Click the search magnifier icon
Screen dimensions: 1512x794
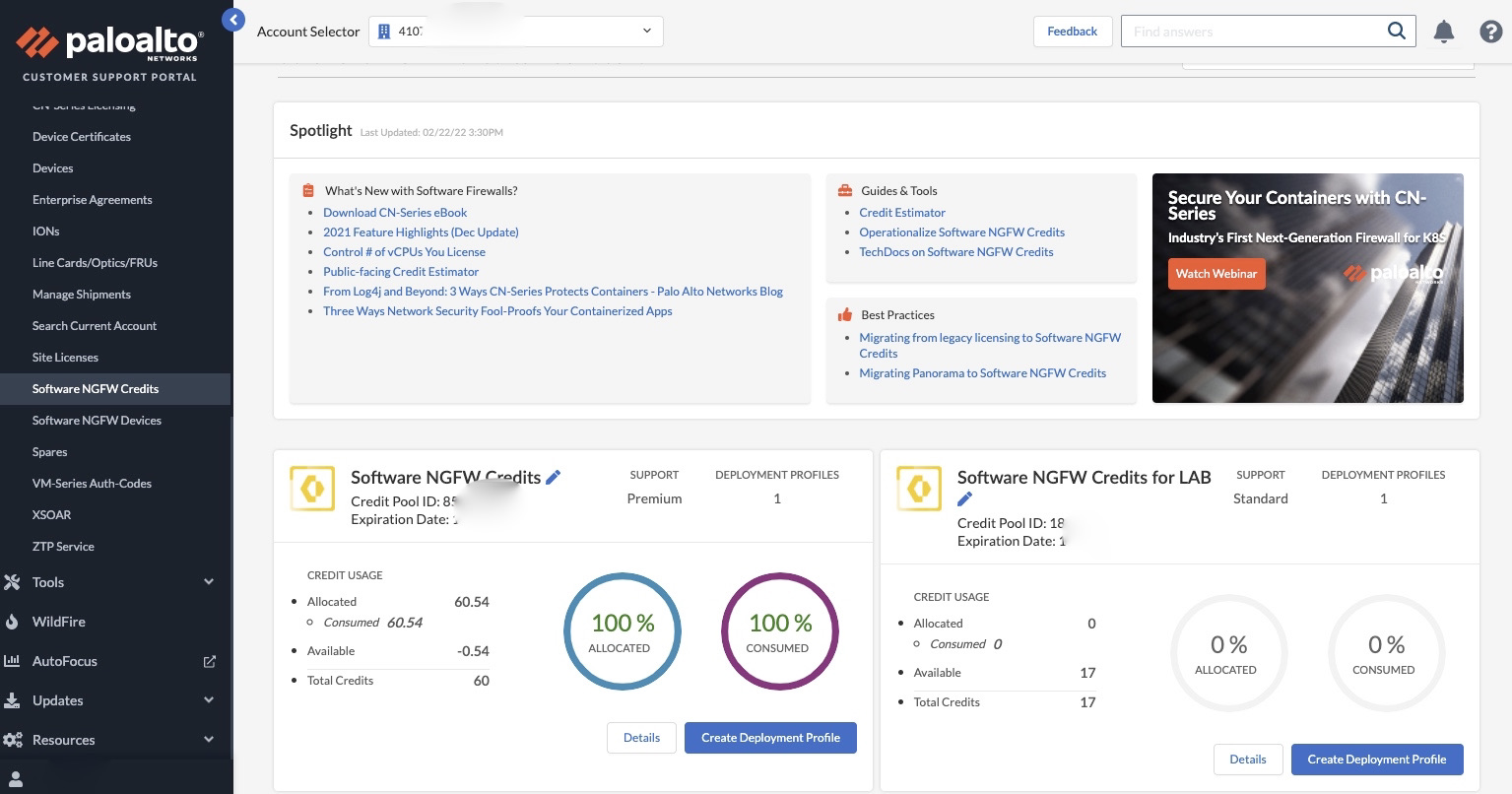pyautogui.click(x=1396, y=31)
